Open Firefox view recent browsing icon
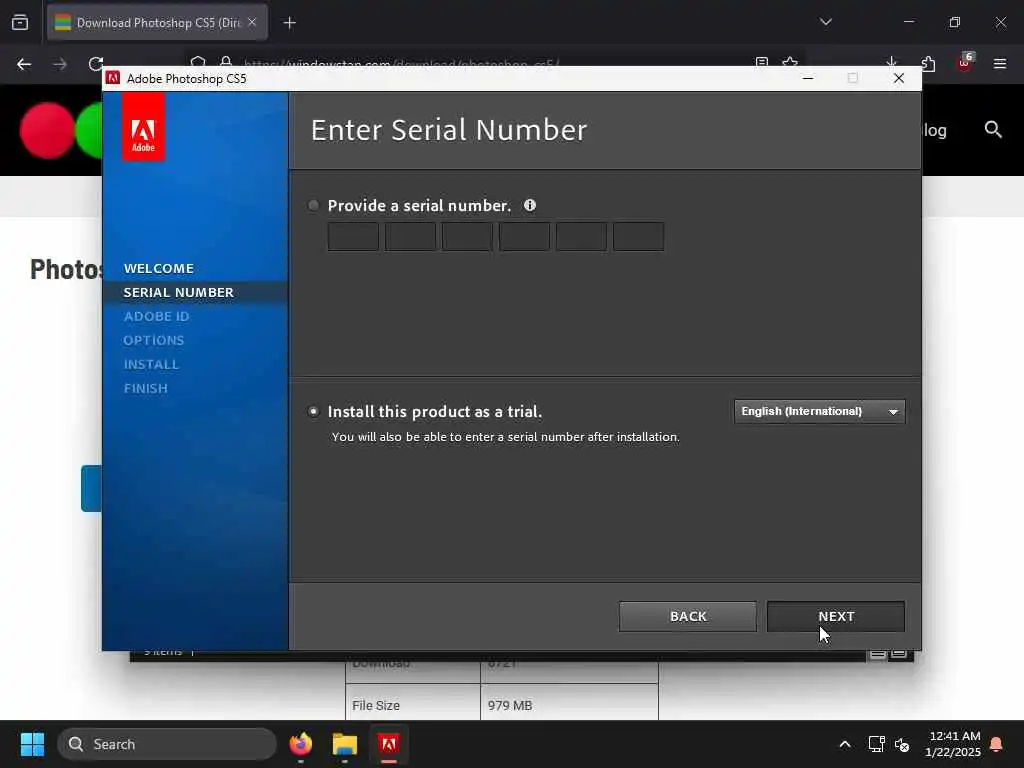This screenshot has height=768, width=1024. [20, 22]
